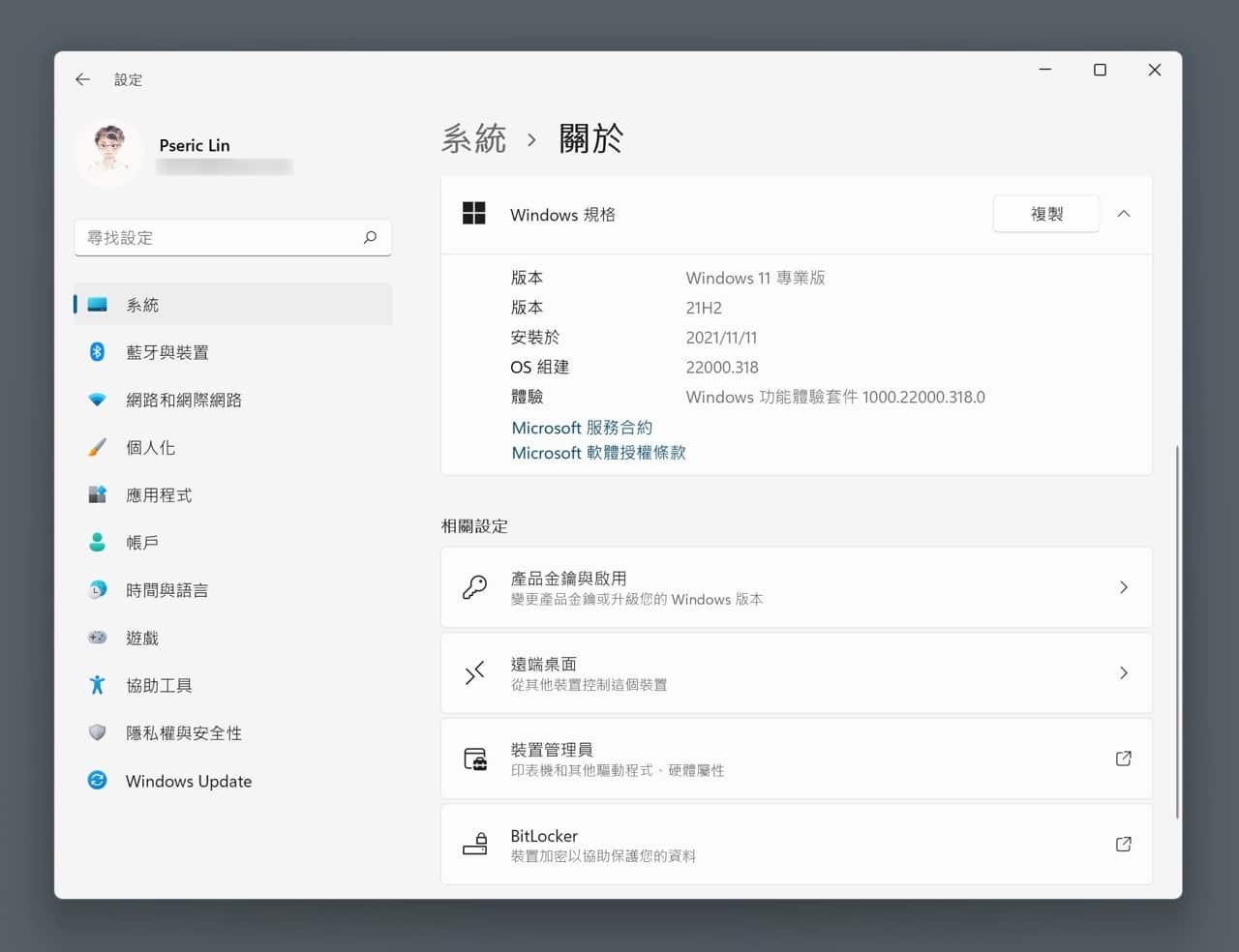Select 帳戶 label in sidebar
Viewport: 1239px width, 952px height.
click(142, 542)
